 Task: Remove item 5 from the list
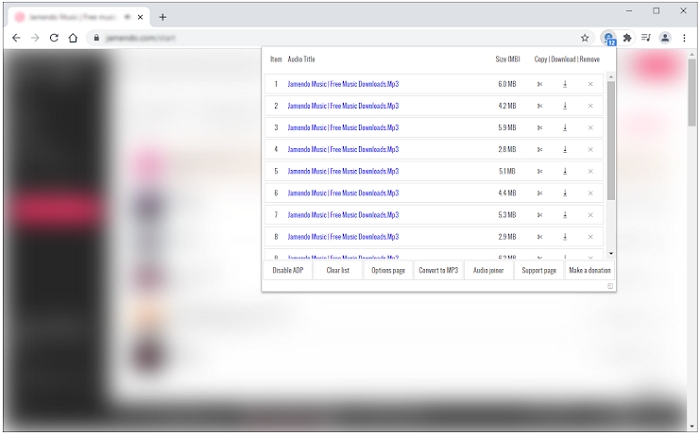click(590, 171)
